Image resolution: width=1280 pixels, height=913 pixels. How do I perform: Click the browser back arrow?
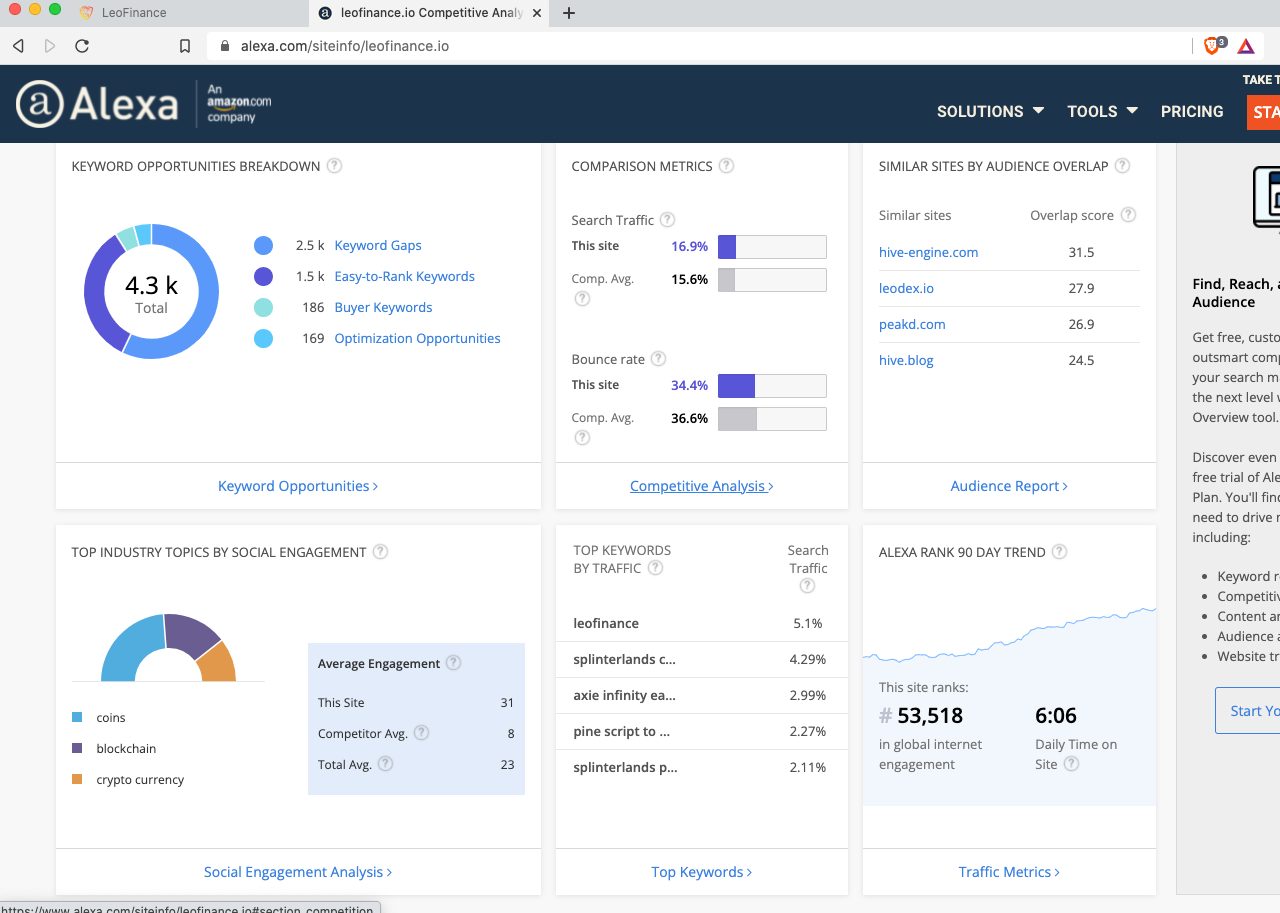pyautogui.click(x=18, y=46)
